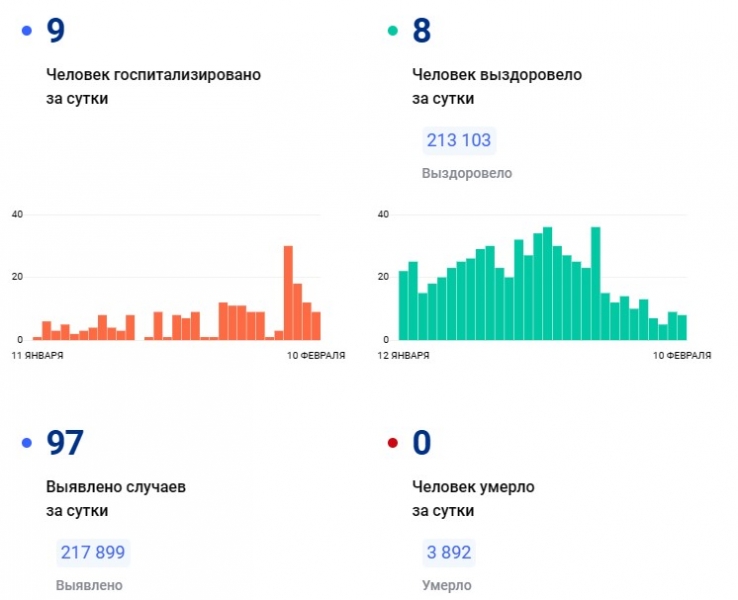Select the 217 899 detected total badge
Image resolution: width=738 pixels, height=600 pixels.
[94, 552]
